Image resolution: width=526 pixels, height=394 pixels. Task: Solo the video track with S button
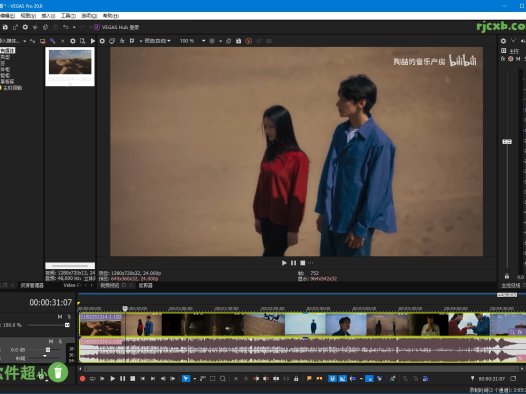tap(69, 317)
